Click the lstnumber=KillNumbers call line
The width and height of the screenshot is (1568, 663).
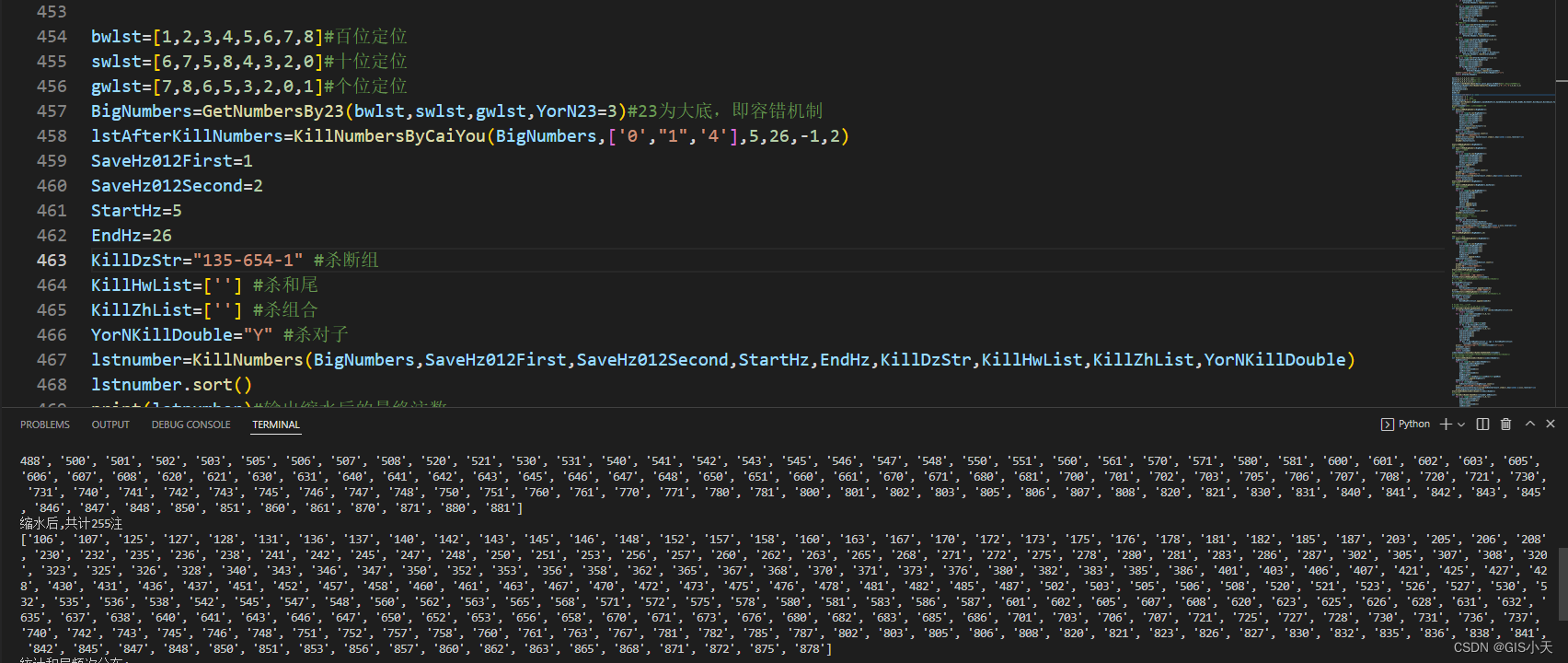click(x=723, y=360)
